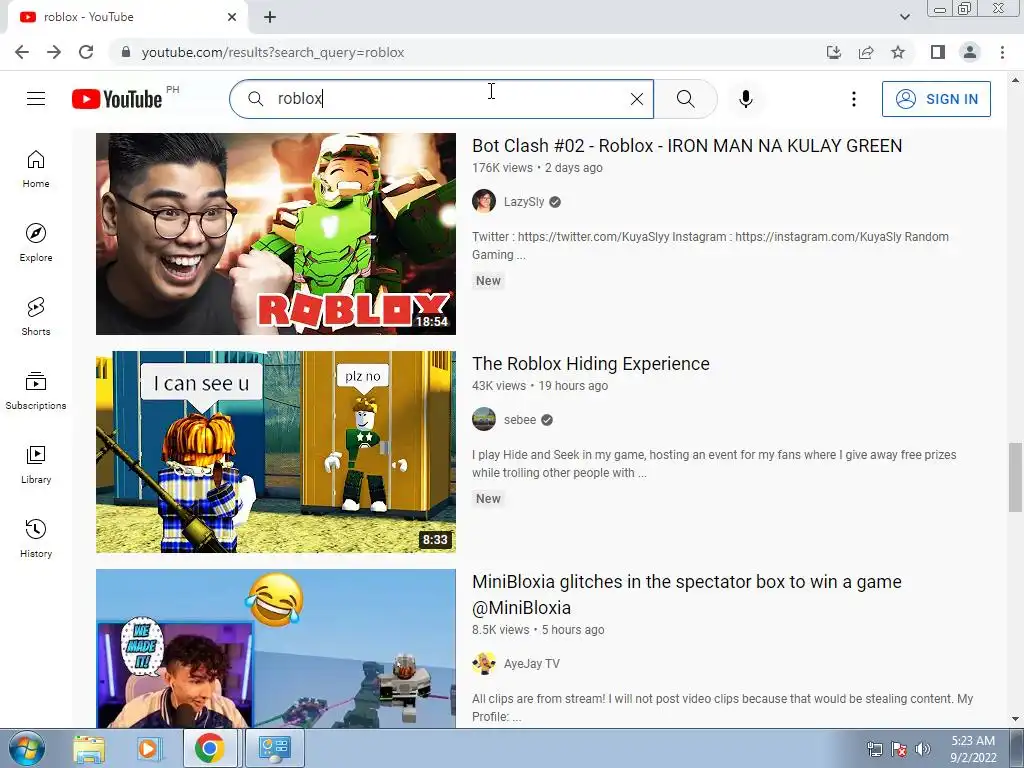The height and width of the screenshot is (768, 1024).
Task: Click the volume speaker tray icon
Action: (923, 749)
